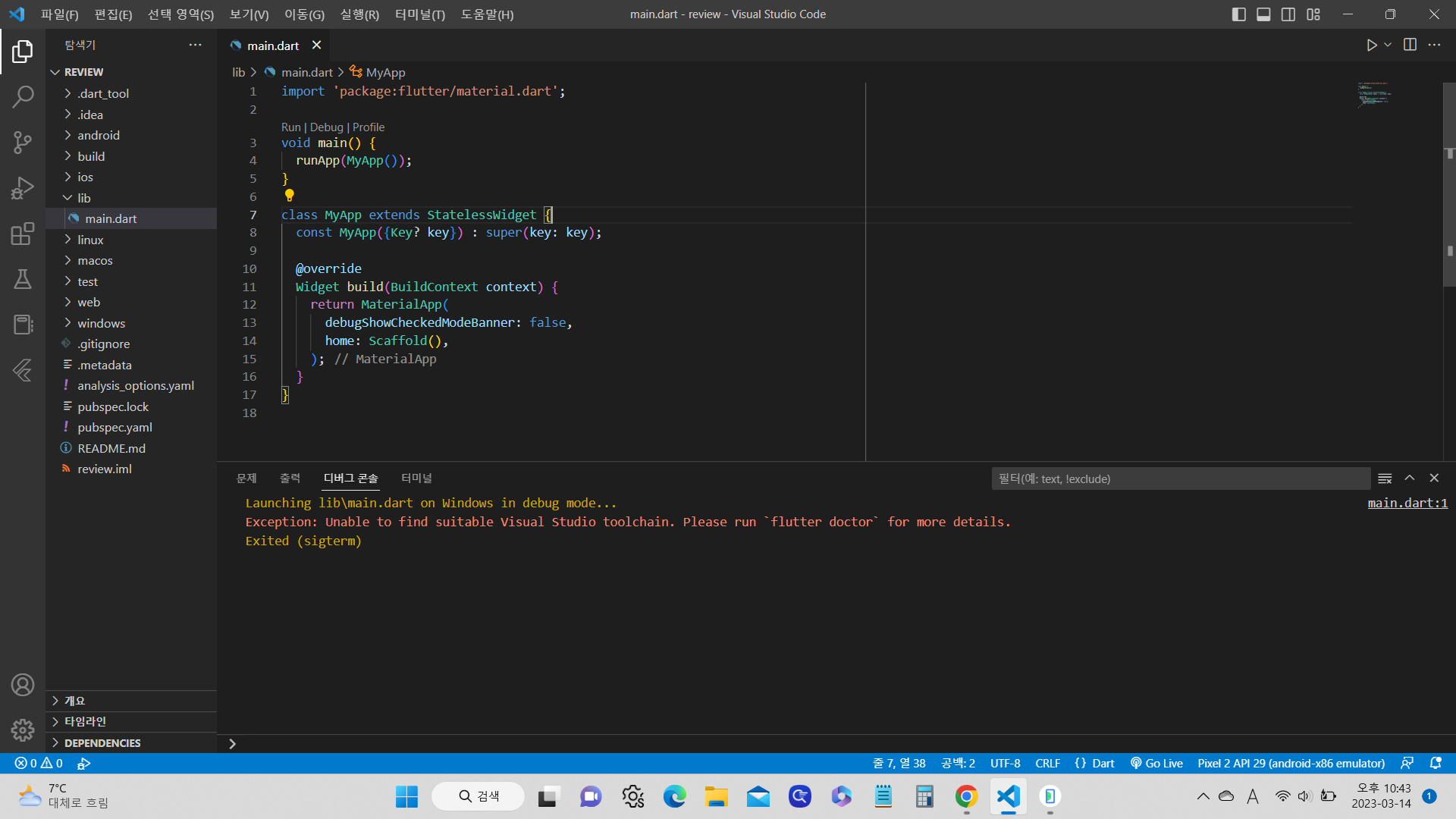Expand the build folder
The image size is (1456, 819).
131,156
